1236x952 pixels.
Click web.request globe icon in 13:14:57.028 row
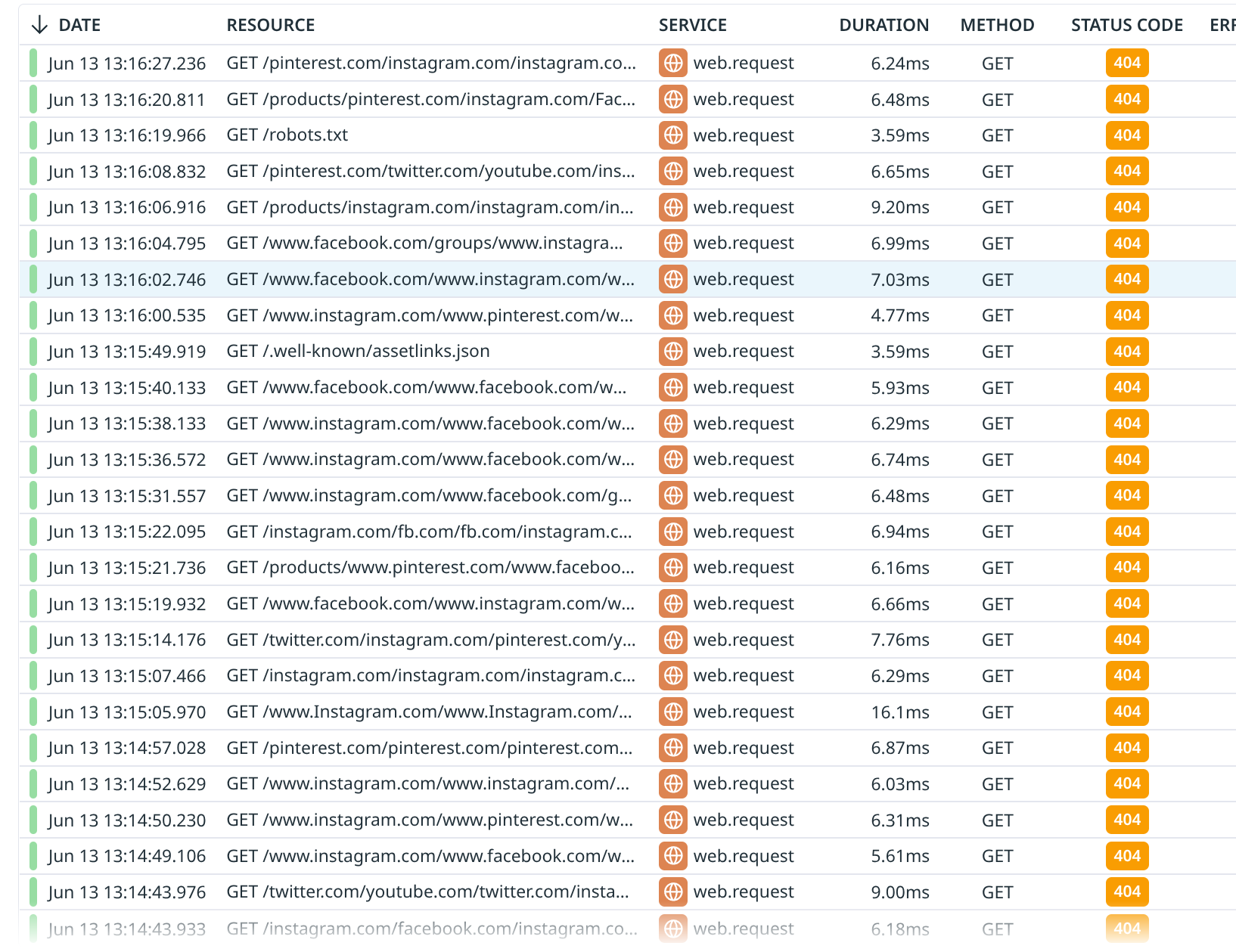pyautogui.click(x=673, y=748)
